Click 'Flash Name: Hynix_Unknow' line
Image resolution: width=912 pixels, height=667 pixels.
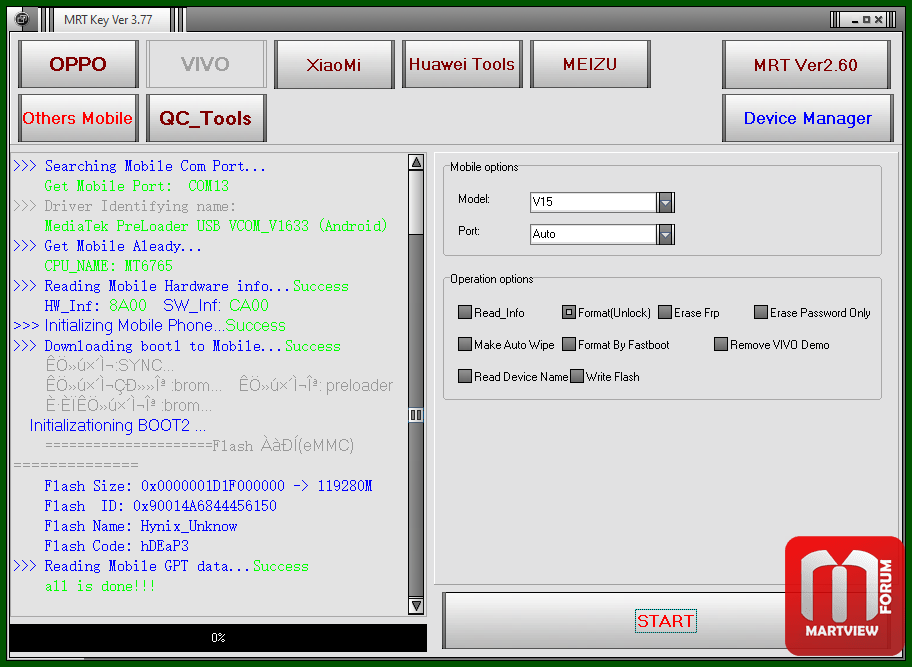(x=141, y=526)
